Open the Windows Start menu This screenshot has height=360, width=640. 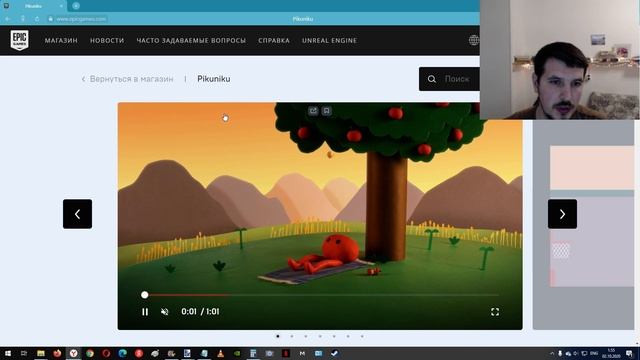[8, 353]
